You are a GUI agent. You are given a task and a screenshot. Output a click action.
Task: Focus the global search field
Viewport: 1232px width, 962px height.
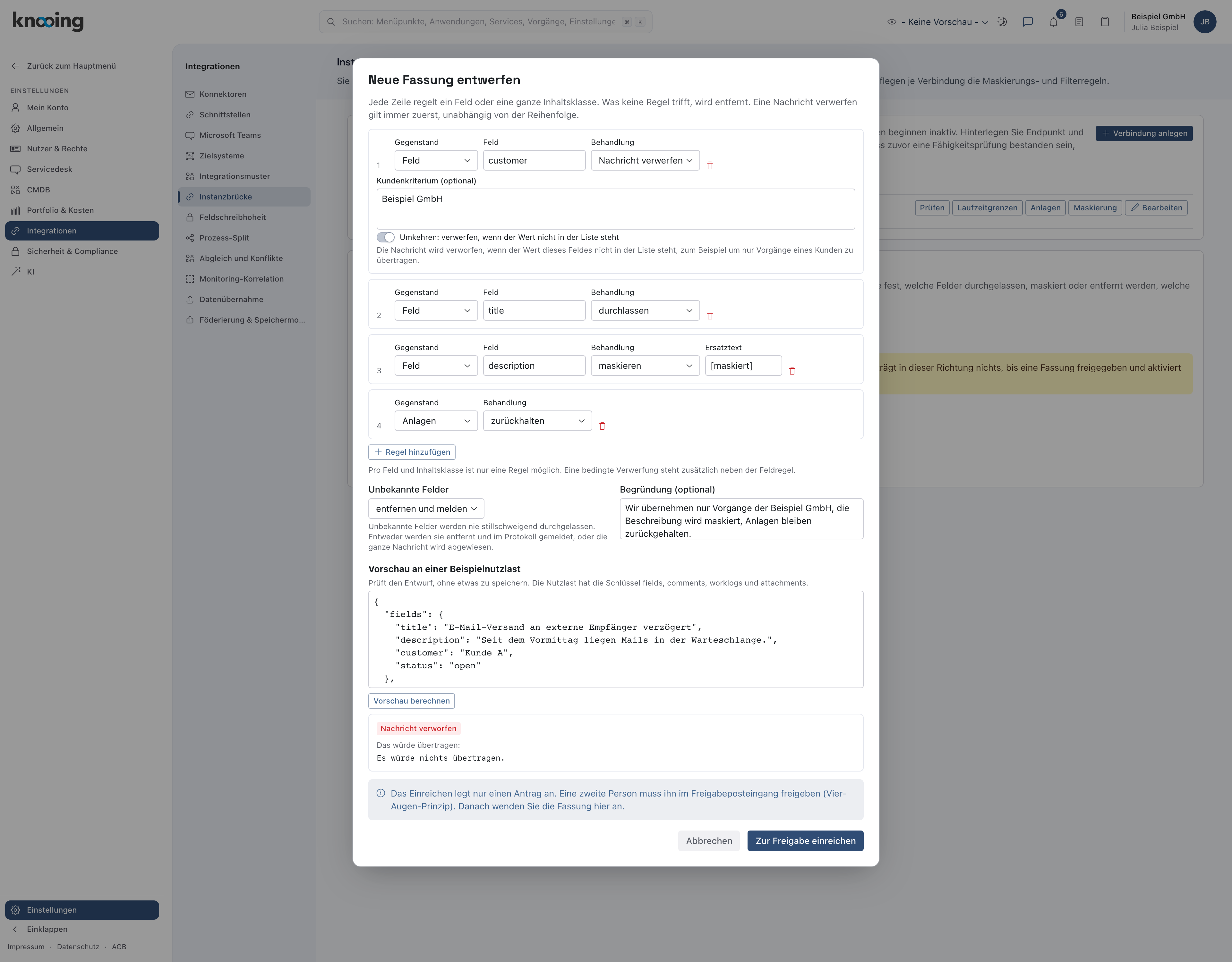[486, 22]
